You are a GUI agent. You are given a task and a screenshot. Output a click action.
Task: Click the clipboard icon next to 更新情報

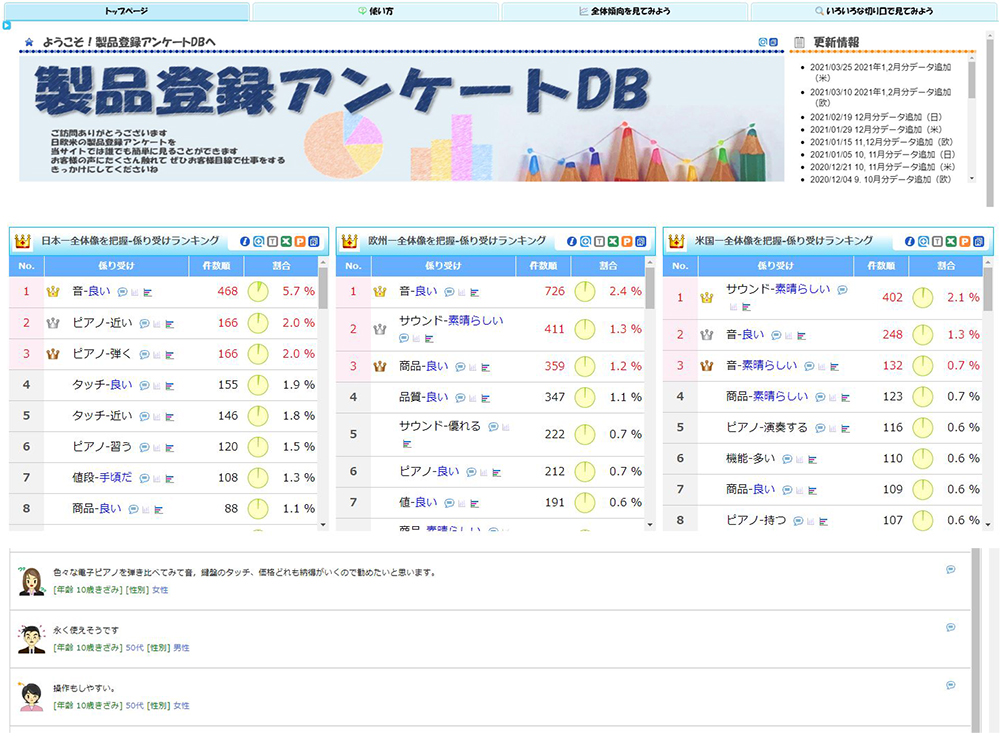point(800,42)
